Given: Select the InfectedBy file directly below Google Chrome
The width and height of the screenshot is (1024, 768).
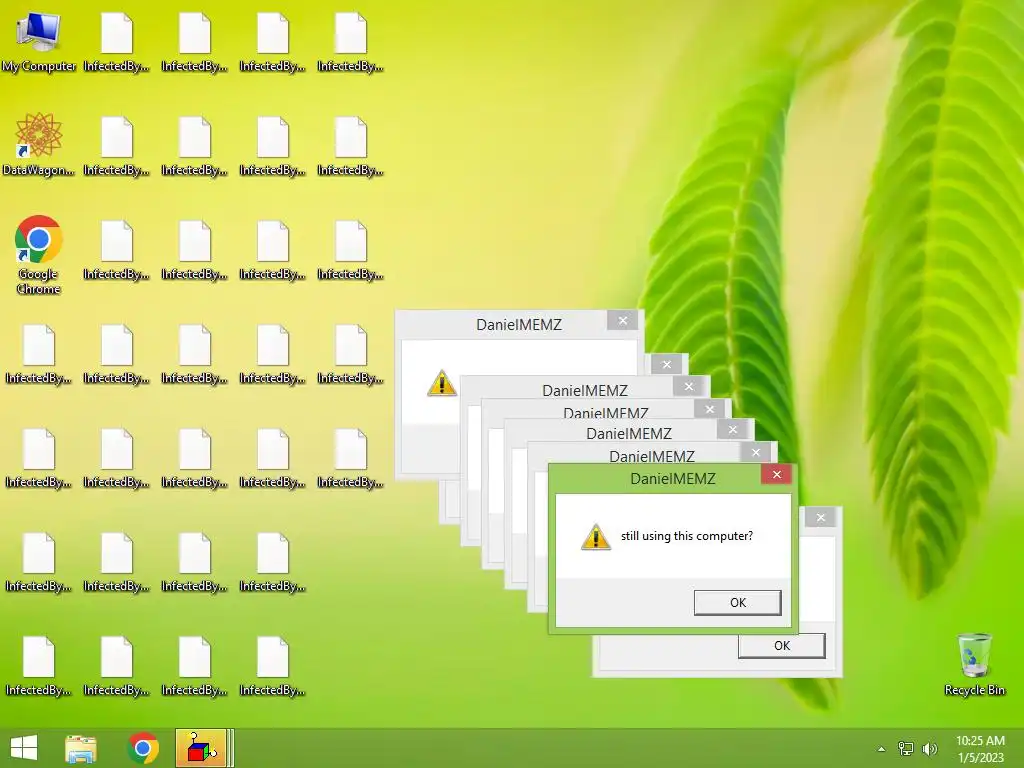Looking at the screenshot, I should [x=39, y=355].
